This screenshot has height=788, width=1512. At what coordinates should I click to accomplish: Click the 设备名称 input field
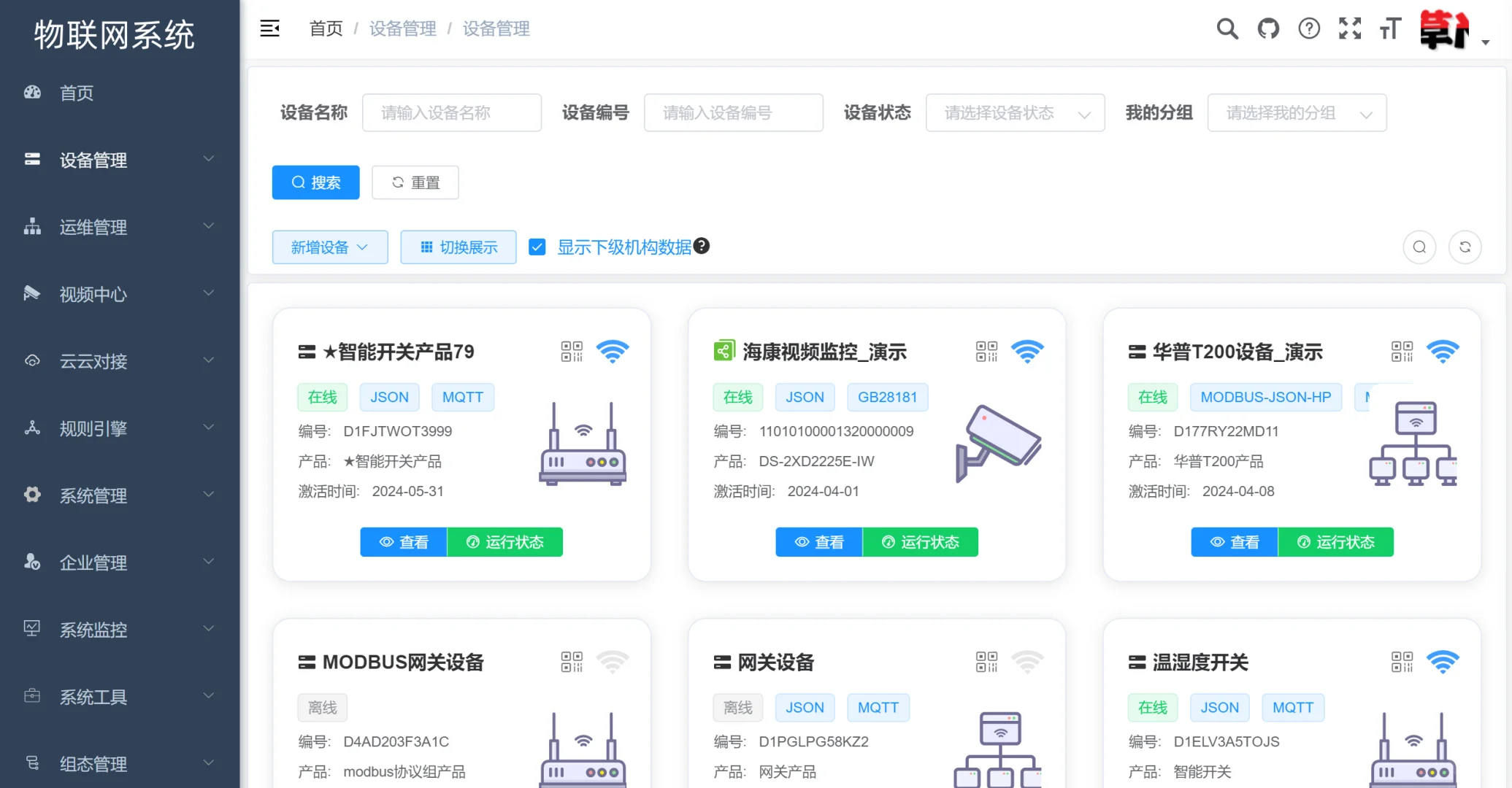pos(452,112)
